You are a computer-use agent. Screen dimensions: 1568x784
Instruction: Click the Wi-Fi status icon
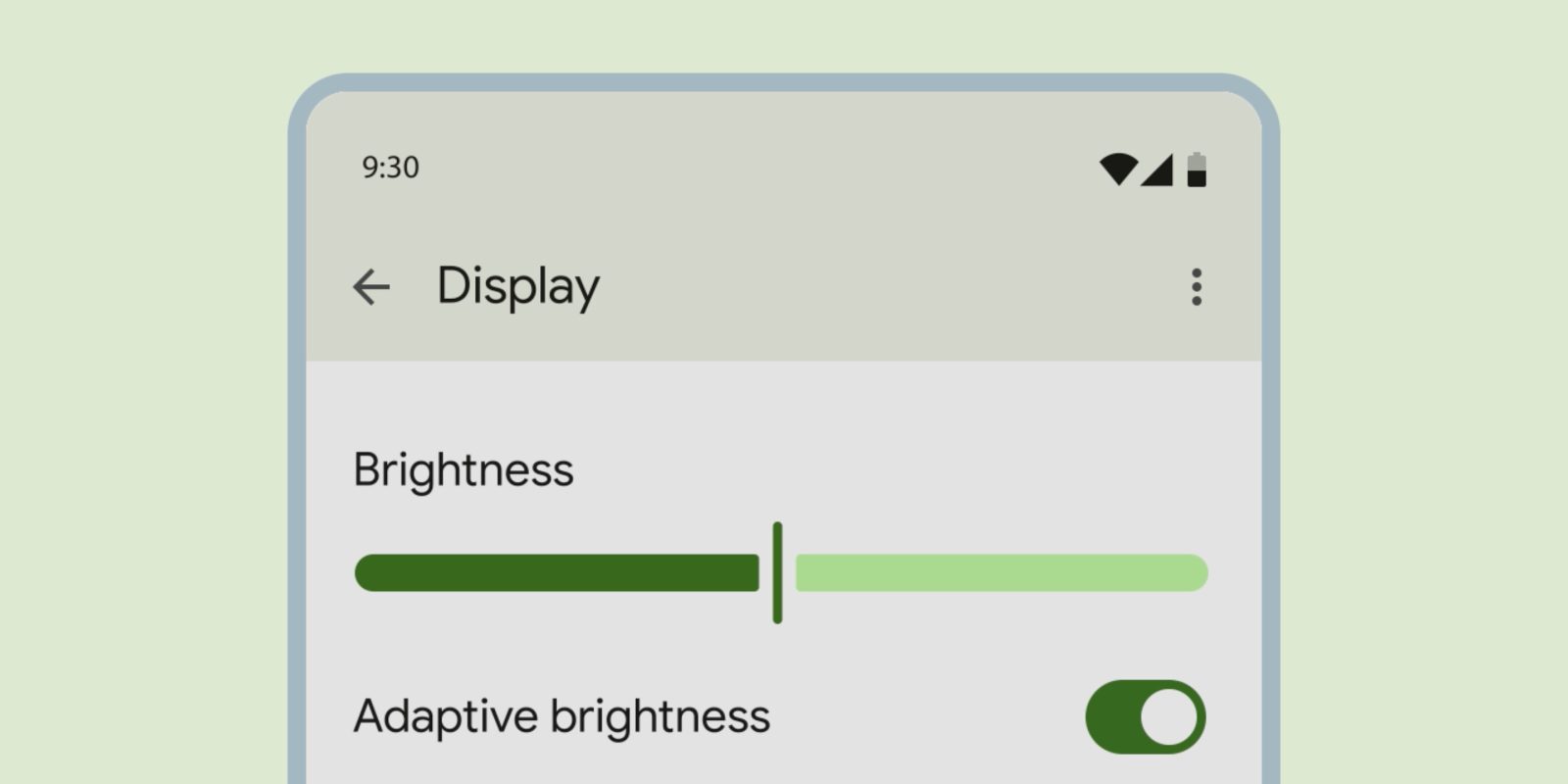coord(1117,169)
